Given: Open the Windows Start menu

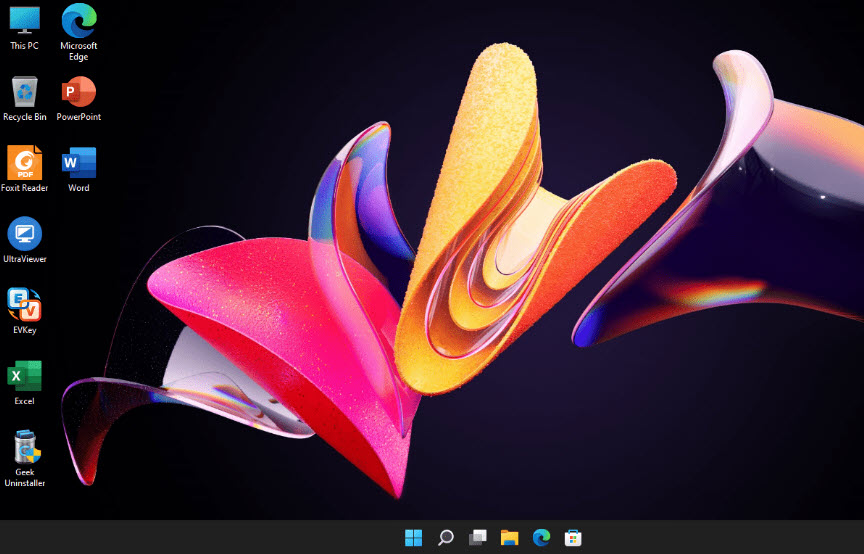Looking at the screenshot, I should 413,537.
